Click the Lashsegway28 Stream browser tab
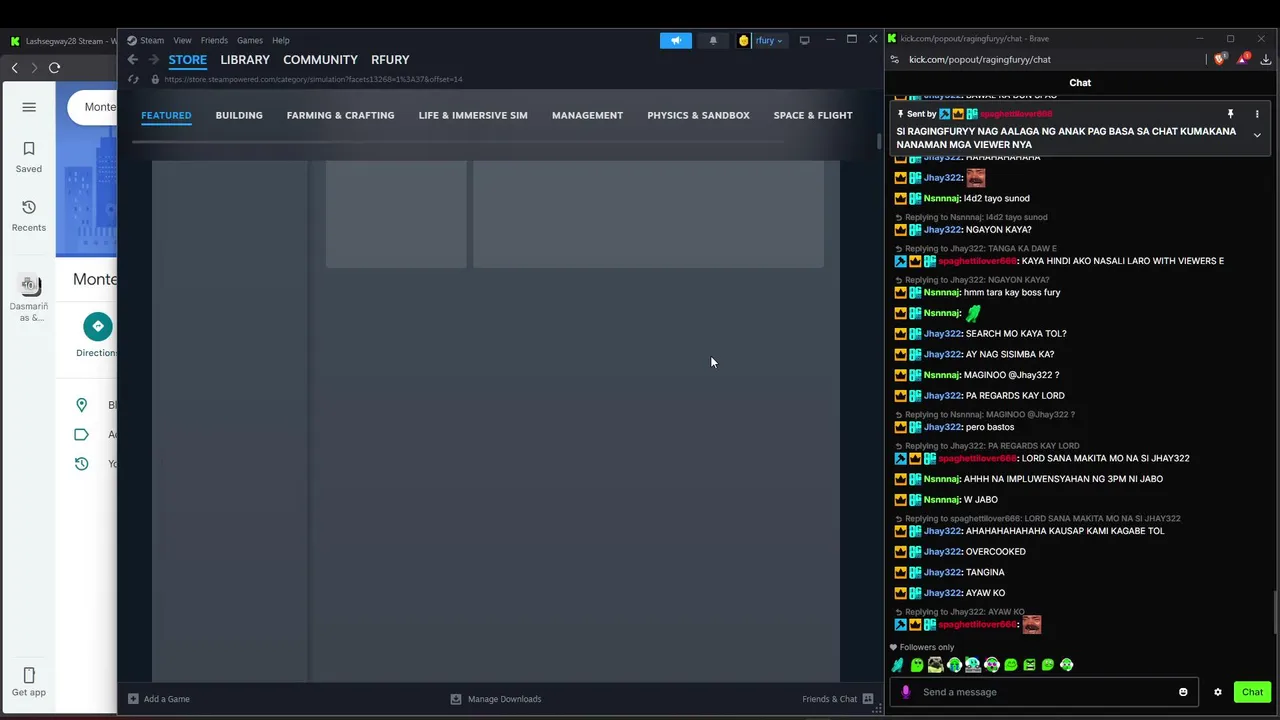This screenshot has height=720, width=1280. pos(62,41)
